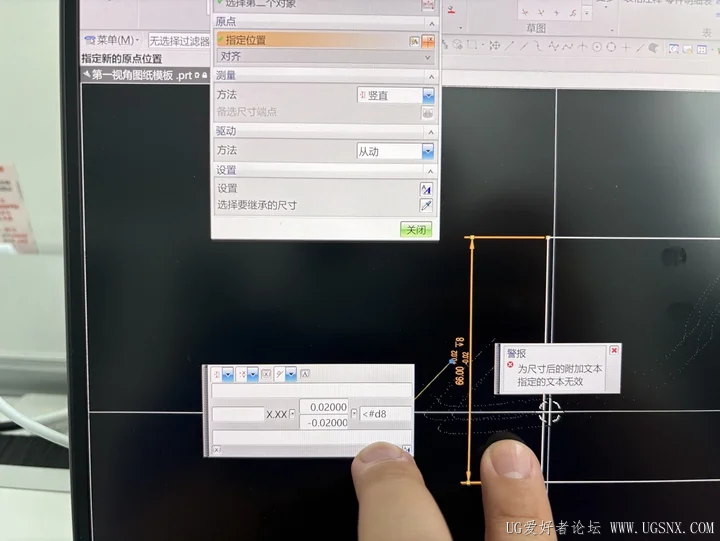Expand the sketch curve gallery arrow in ribbon
Image resolution: width=720 pixels, height=541 pixels.
586,13
